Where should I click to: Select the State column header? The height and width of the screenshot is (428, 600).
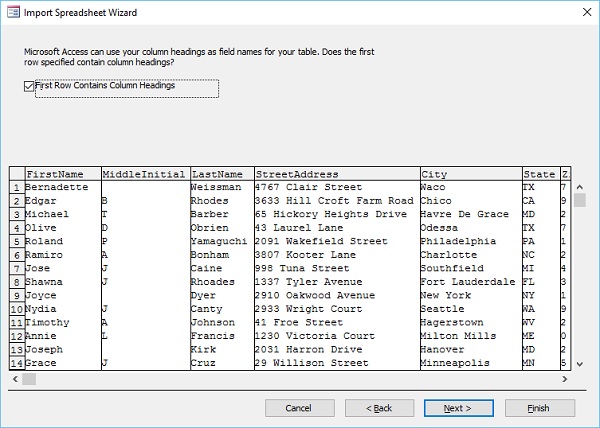(x=541, y=174)
